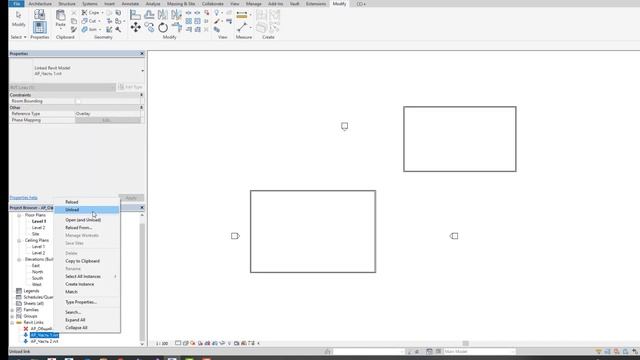Image resolution: width=640 pixels, height=360 pixels.
Task: Select the Cut geometry tool
Action: pyautogui.click(x=90, y=21)
